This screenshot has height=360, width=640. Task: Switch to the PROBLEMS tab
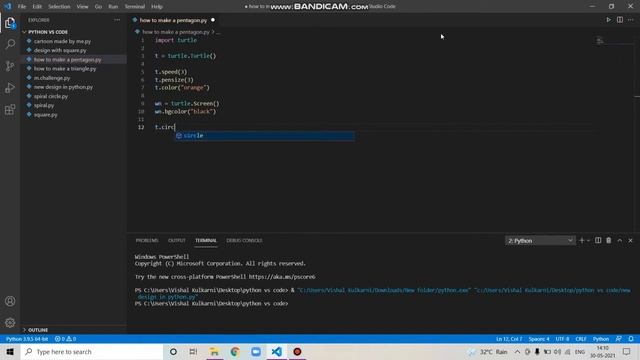[x=147, y=240]
